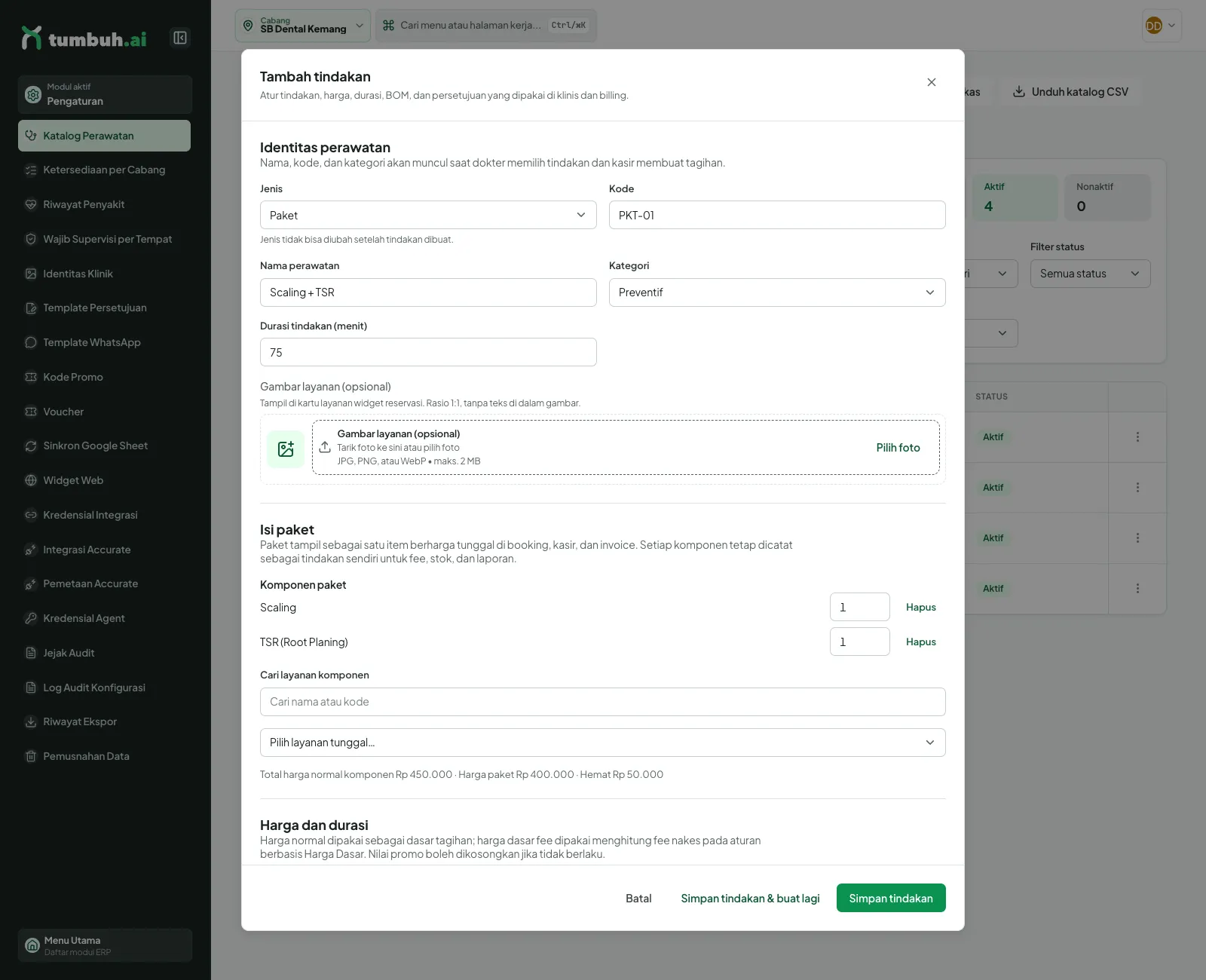
Task: Click the download icon next to Unduh katalog CSV
Action: click(x=1019, y=92)
